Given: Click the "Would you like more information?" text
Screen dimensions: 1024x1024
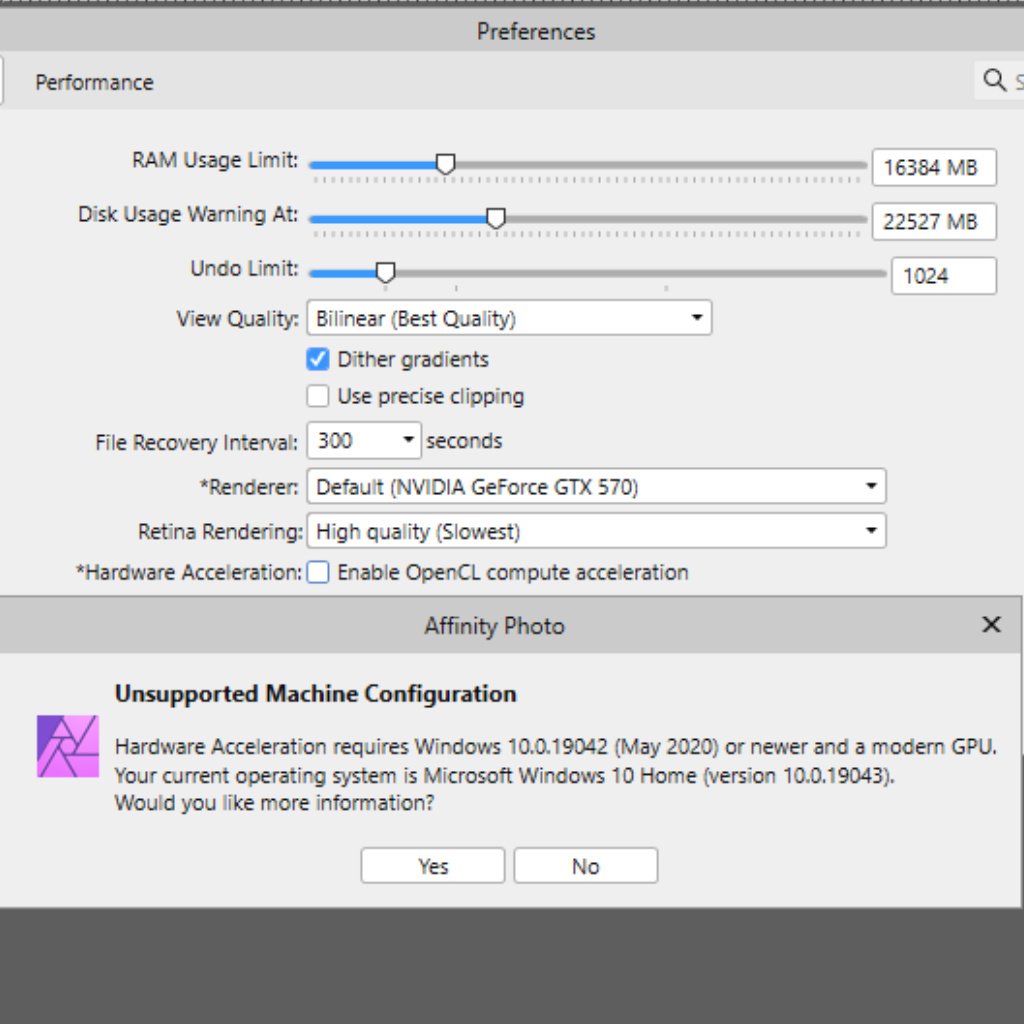Looking at the screenshot, I should tap(274, 803).
